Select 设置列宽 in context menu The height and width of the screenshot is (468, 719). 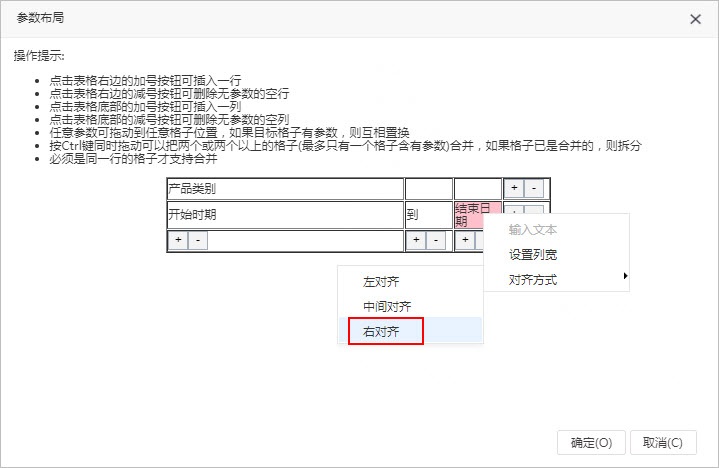556,254
